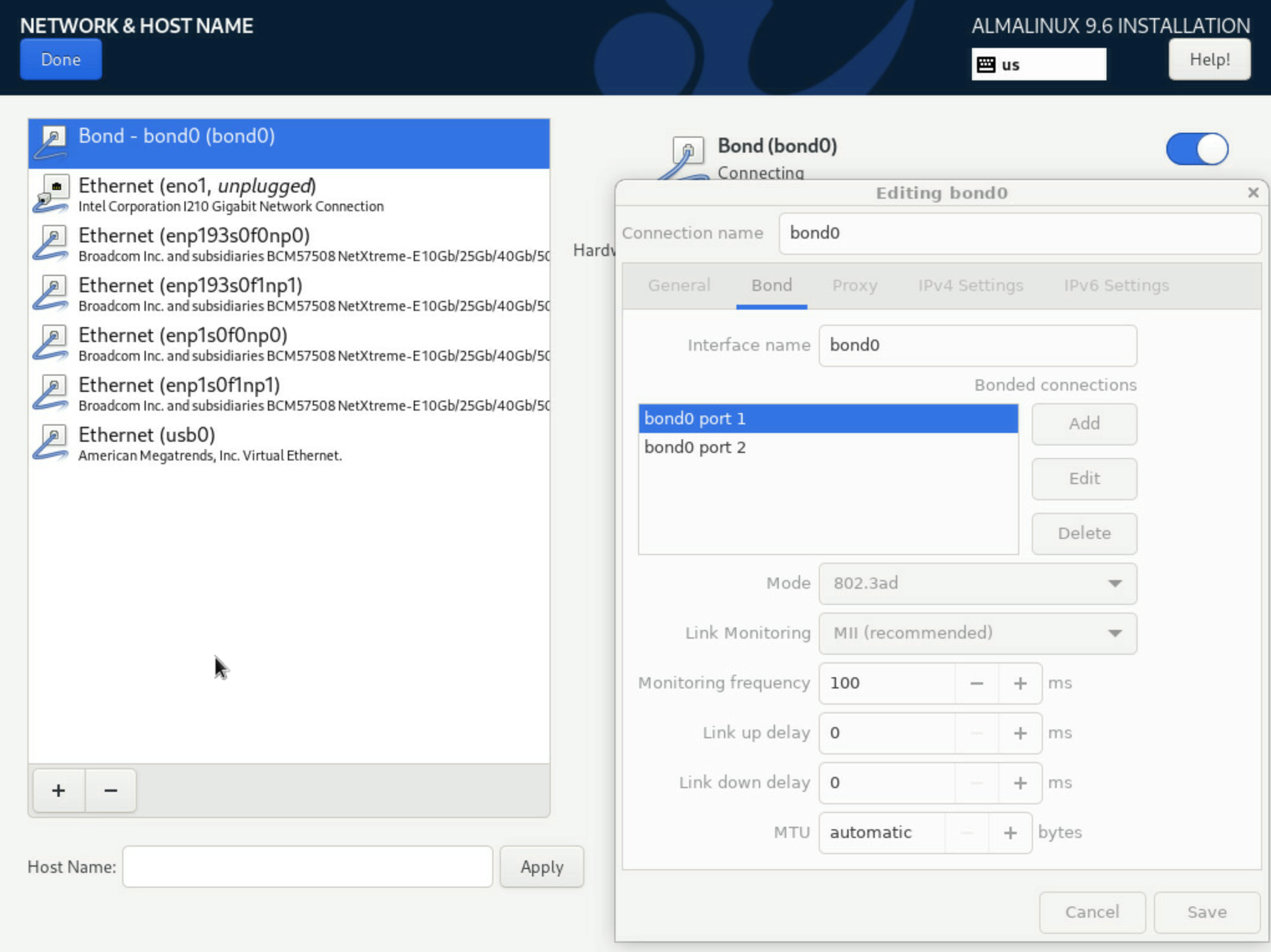Increase MTU value with plus
1271x952 pixels.
point(1010,833)
